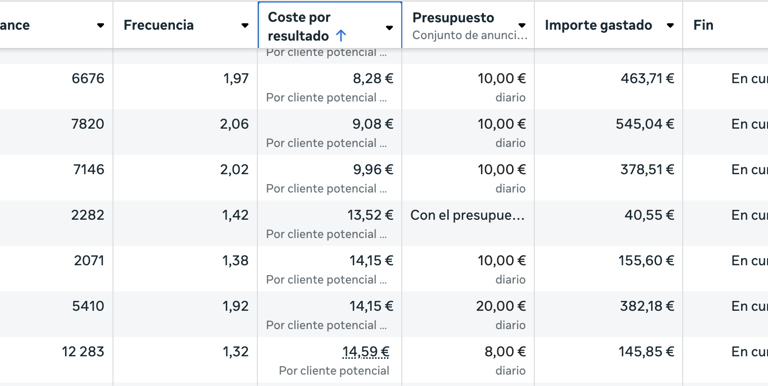Click the 20,00 € daily budget cell
This screenshot has height=386, width=768.
tap(501, 306)
